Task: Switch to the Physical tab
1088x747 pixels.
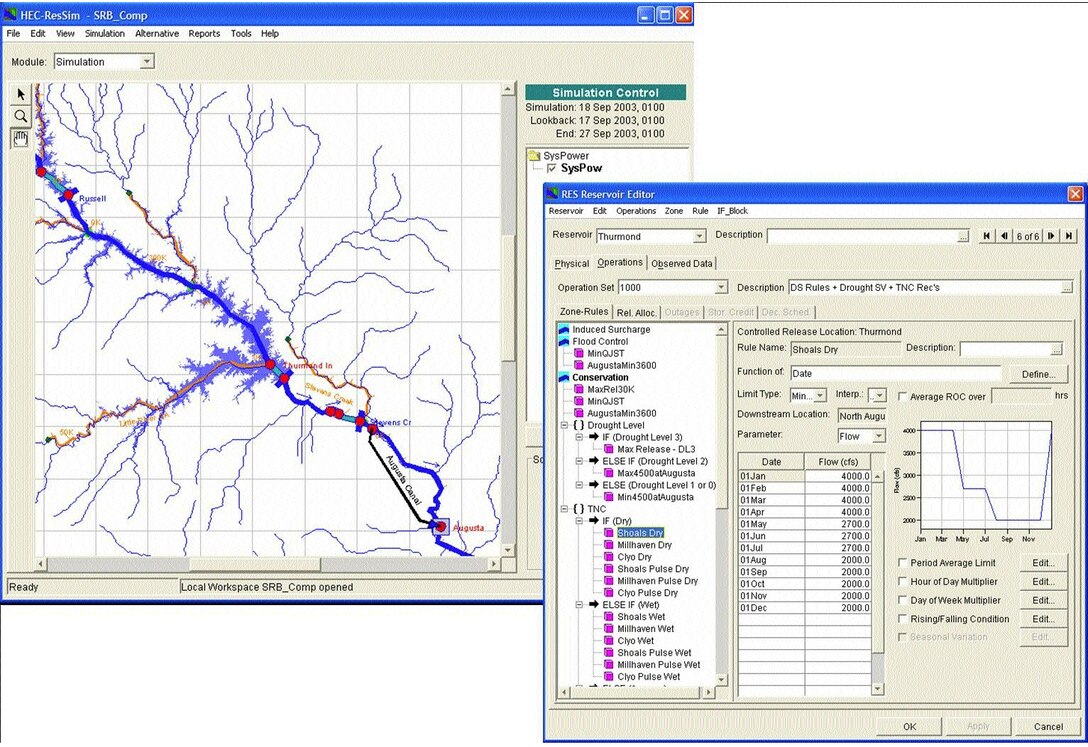Action: point(572,264)
